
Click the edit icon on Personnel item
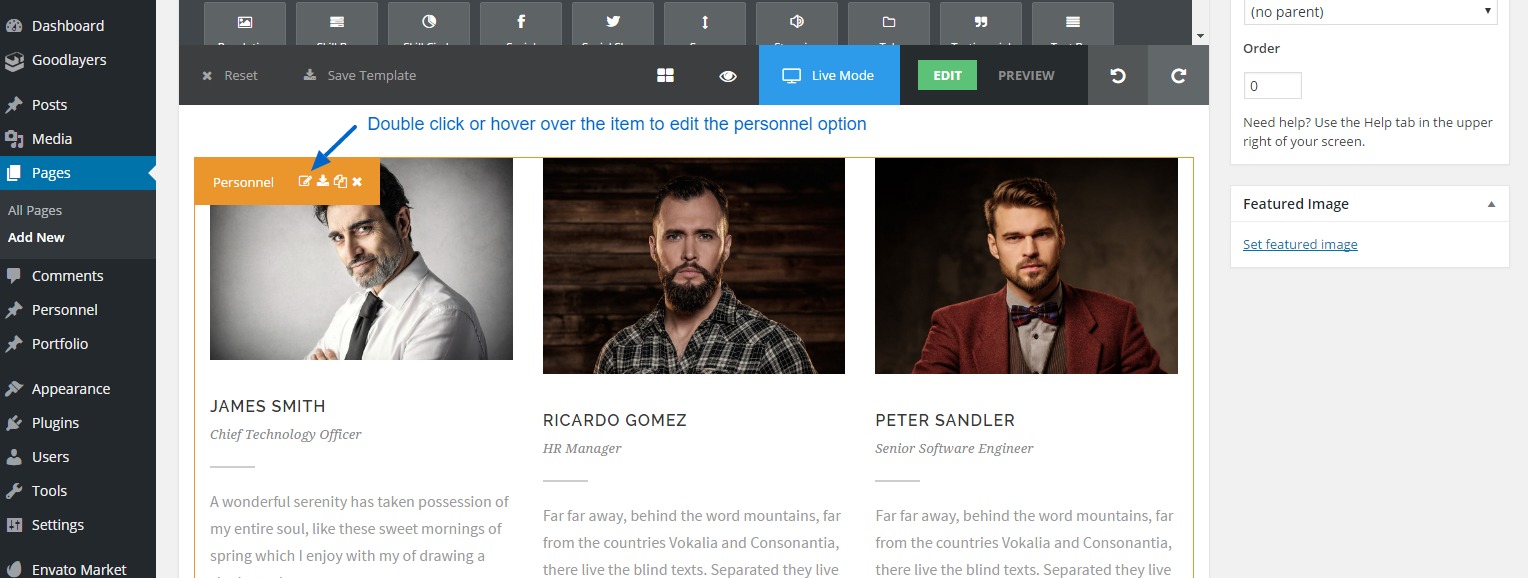[x=305, y=181]
